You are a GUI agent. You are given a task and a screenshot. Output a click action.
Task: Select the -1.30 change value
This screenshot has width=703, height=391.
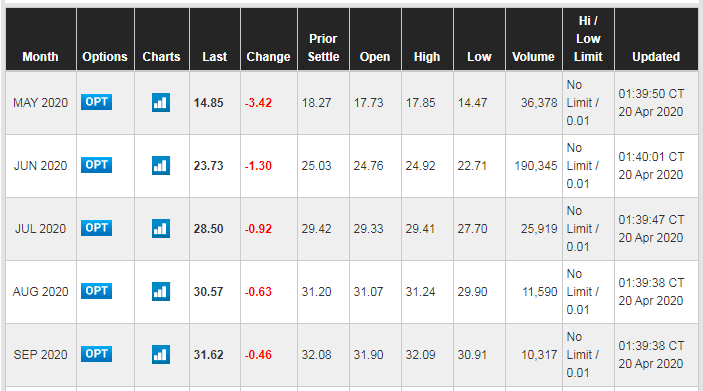258,166
